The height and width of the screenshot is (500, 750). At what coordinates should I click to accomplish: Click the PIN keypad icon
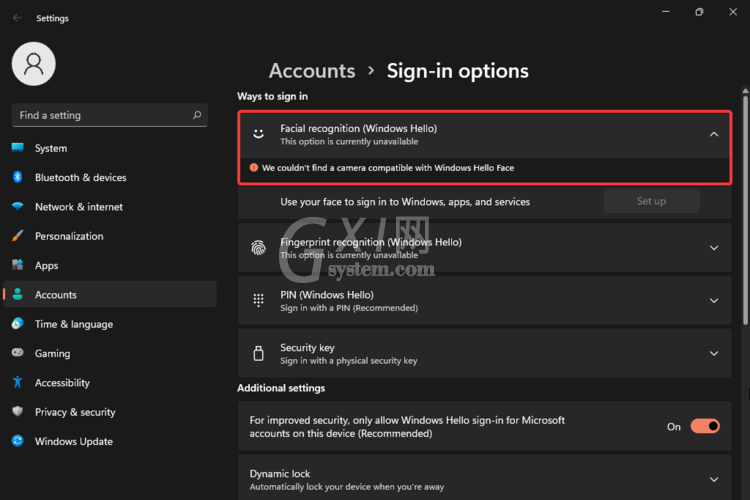pos(258,300)
